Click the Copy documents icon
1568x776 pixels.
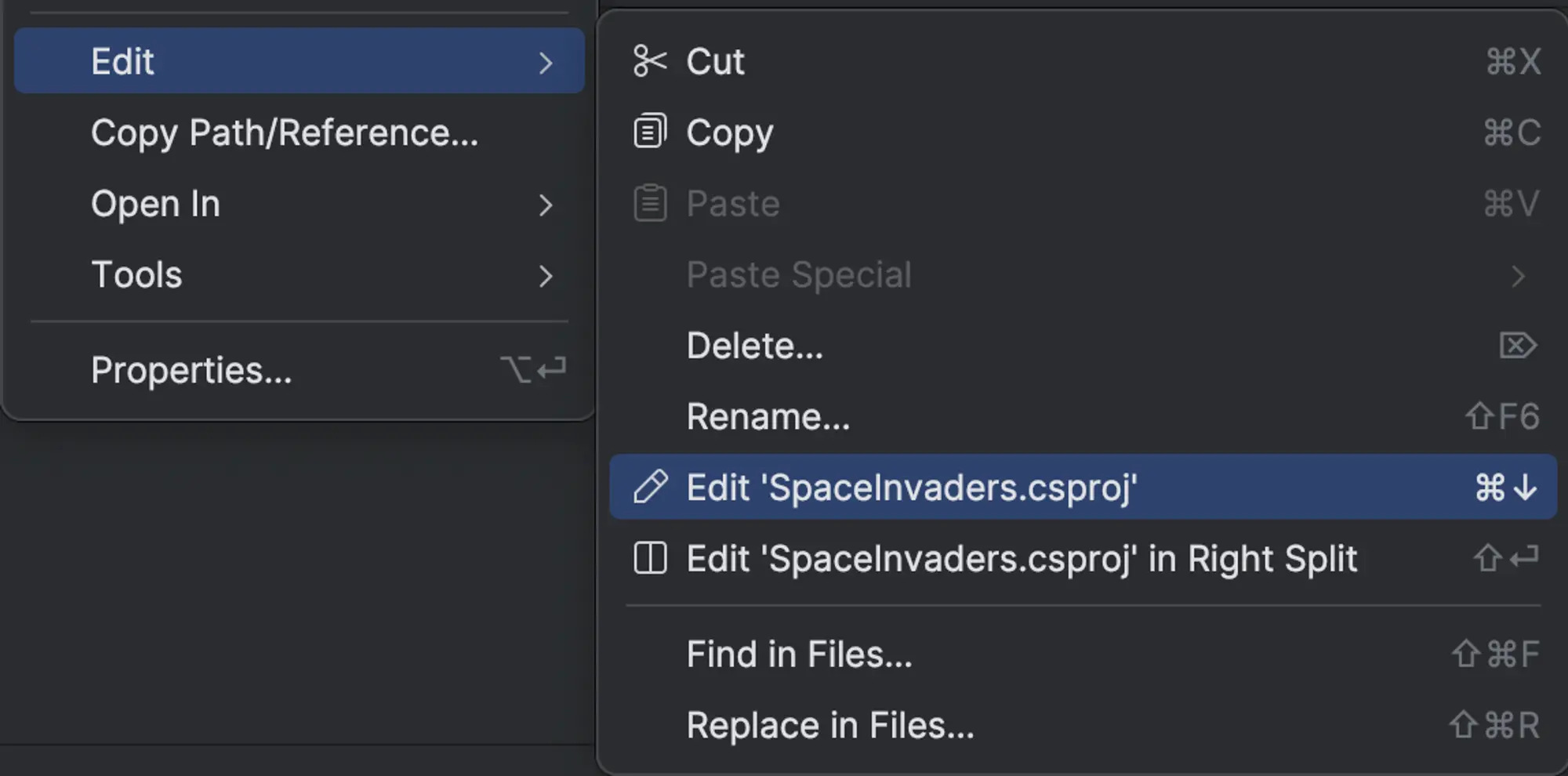point(650,132)
